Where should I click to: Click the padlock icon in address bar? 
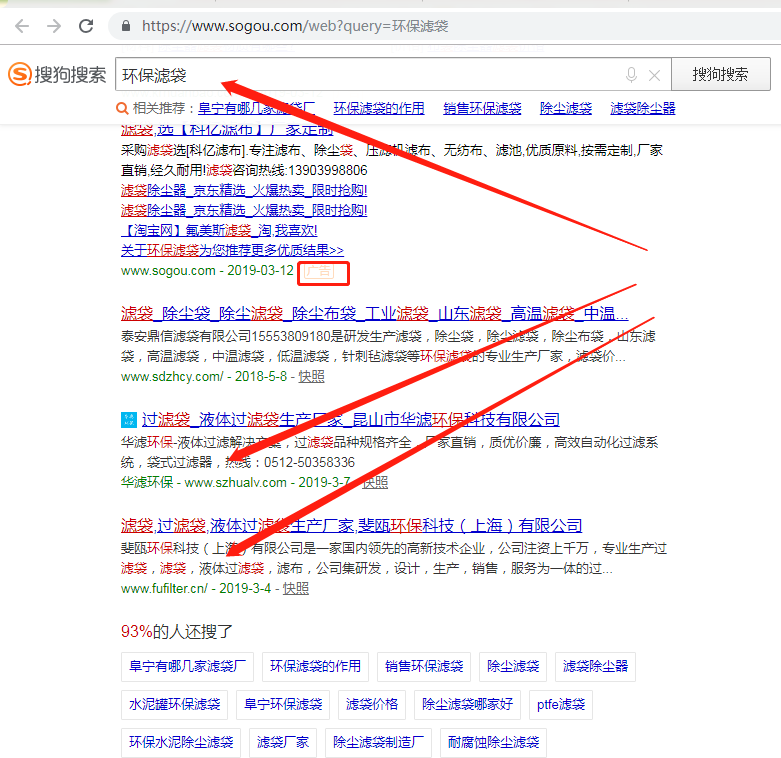tap(126, 26)
